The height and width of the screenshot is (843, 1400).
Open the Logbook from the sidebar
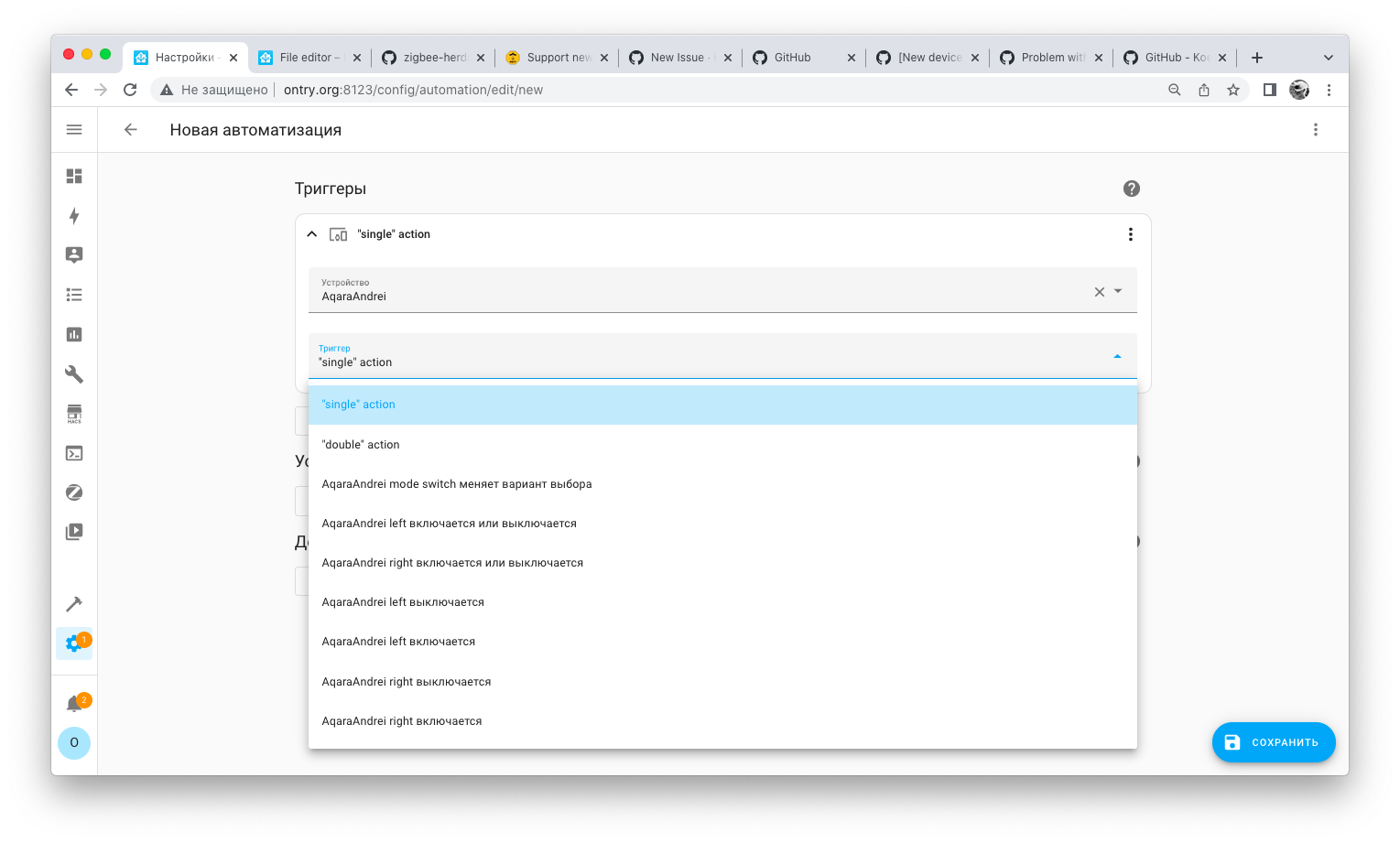point(74,295)
